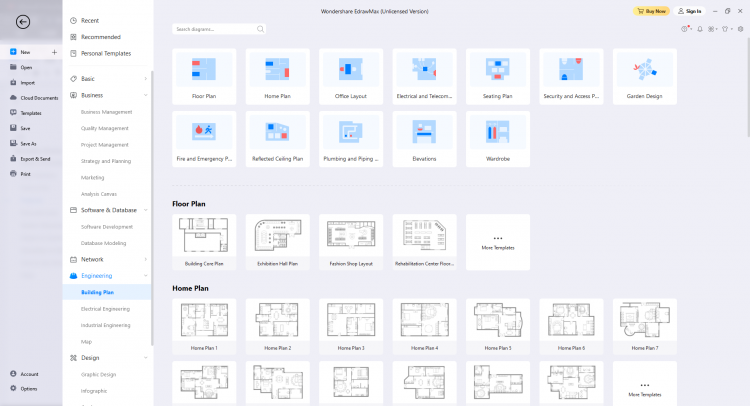This screenshot has height=406, width=750.
Task: Open the notifications bell icon
Action: coord(700,29)
